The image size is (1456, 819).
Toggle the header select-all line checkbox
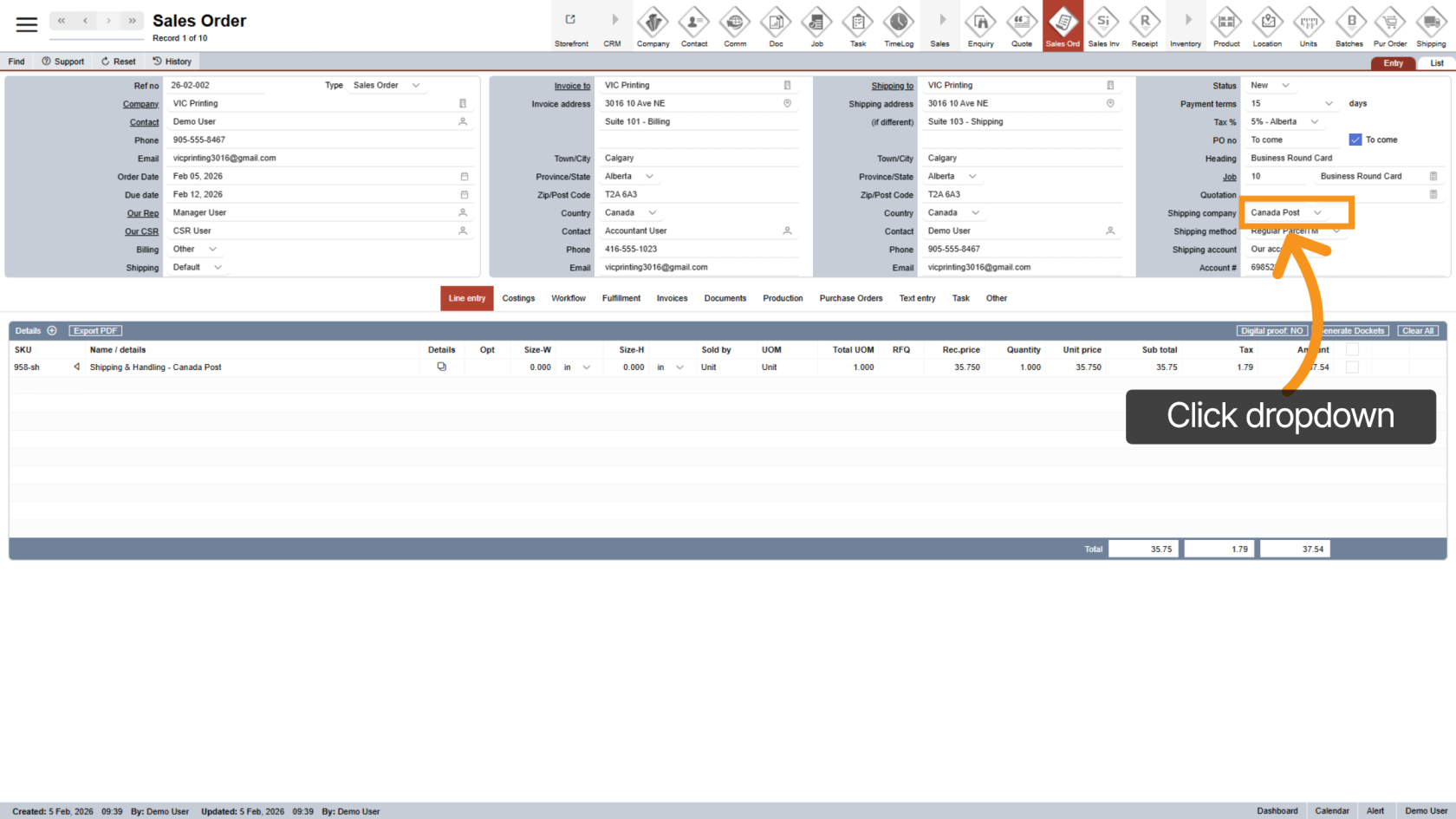[x=1352, y=349]
